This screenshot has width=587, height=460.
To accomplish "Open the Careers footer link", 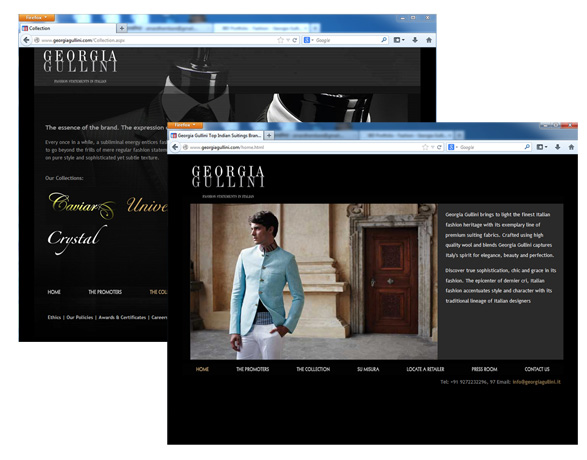I will (159, 317).
